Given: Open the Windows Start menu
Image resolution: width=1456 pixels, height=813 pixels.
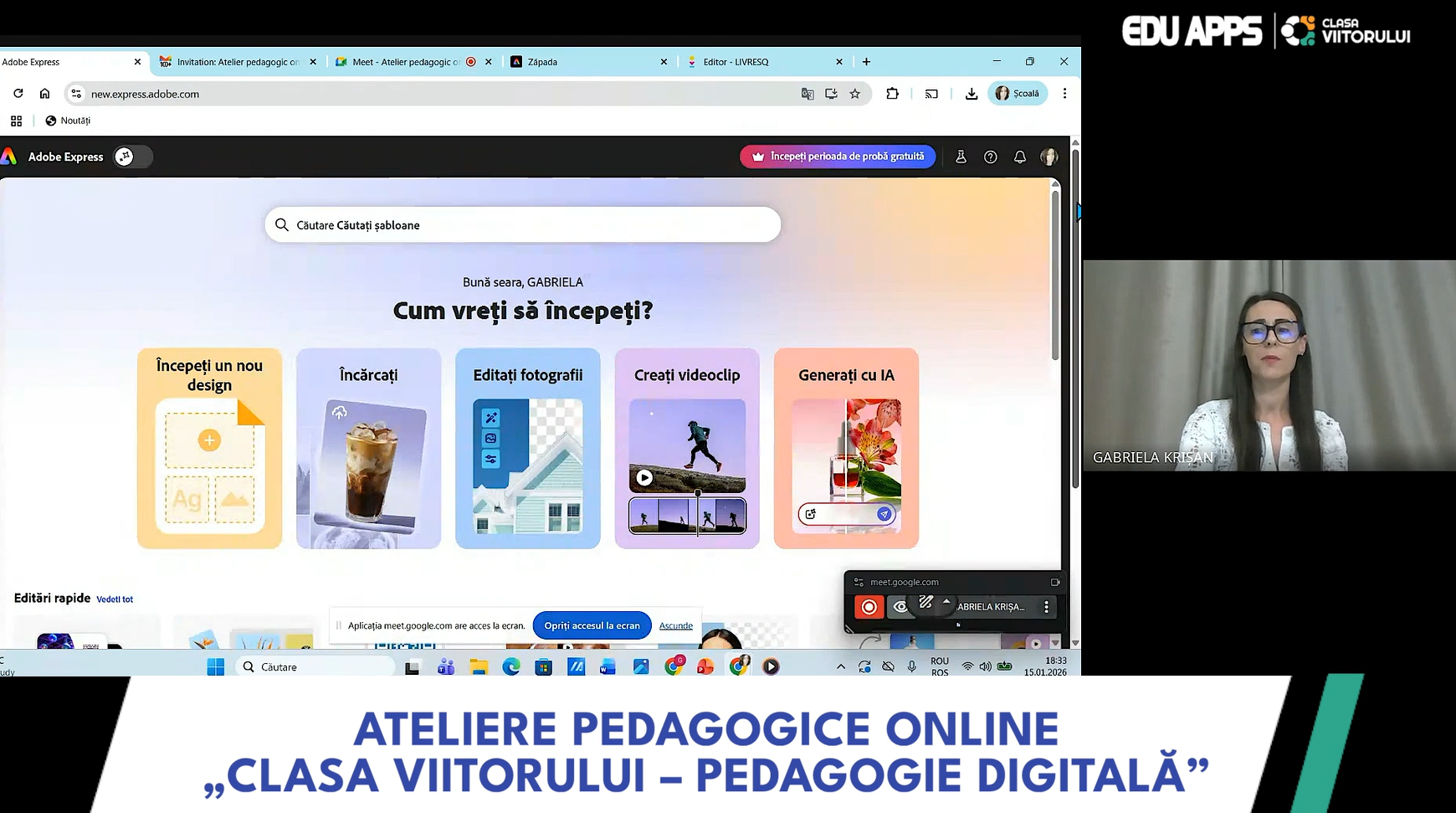Looking at the screenshot, I should tap(216, 666).
